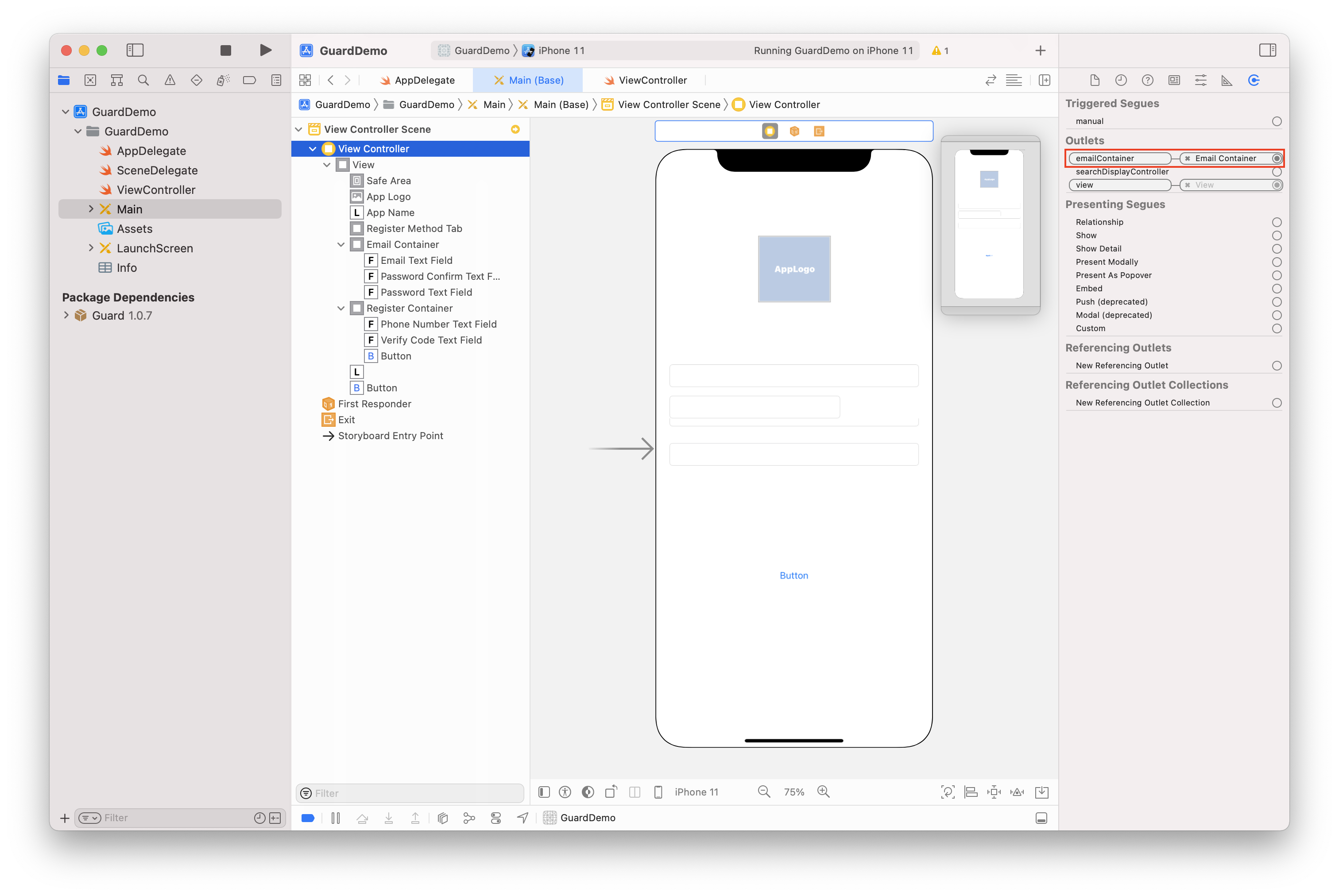Collapse the Email Container tree node

pos(341,244)
